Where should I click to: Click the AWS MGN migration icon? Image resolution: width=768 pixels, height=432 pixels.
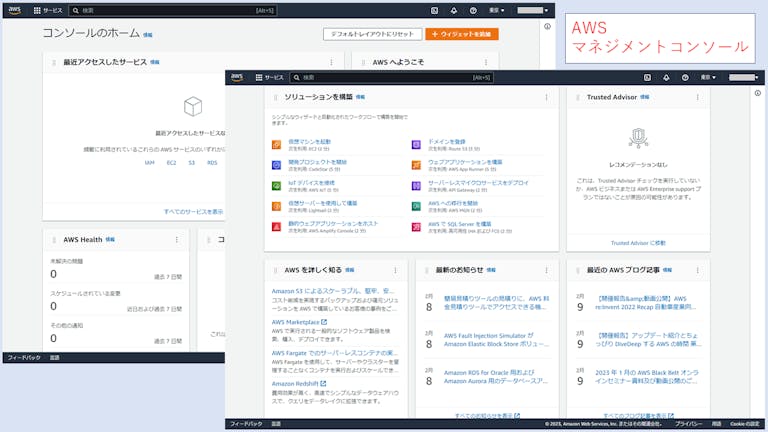(416, 206)
